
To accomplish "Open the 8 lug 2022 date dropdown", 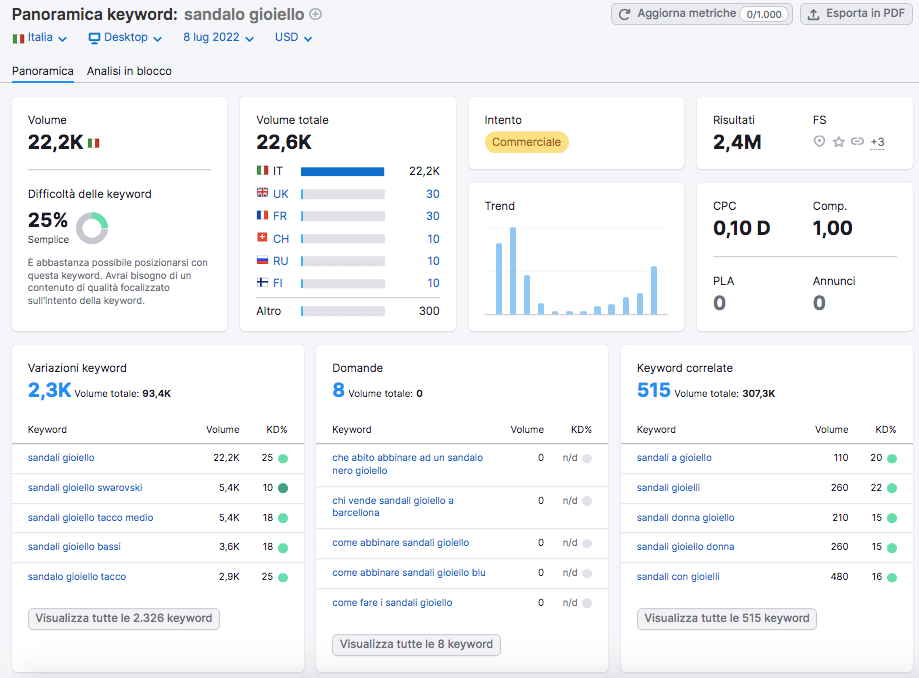I will coord(220,38).
